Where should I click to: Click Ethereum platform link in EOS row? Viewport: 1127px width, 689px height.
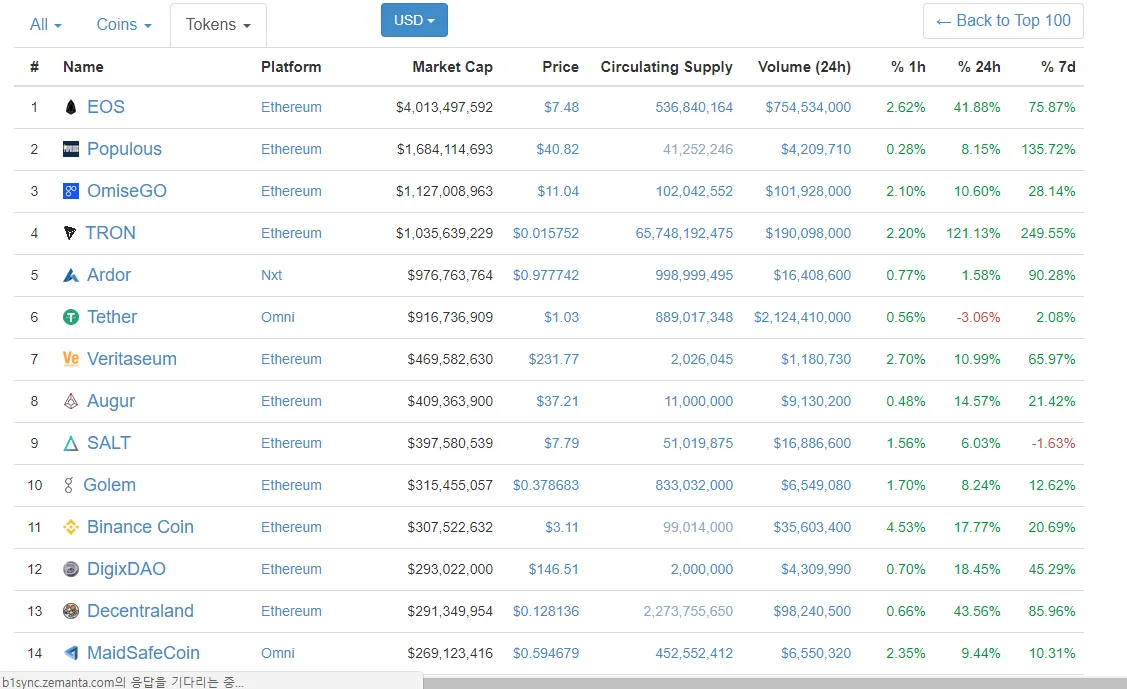(291, 107)
